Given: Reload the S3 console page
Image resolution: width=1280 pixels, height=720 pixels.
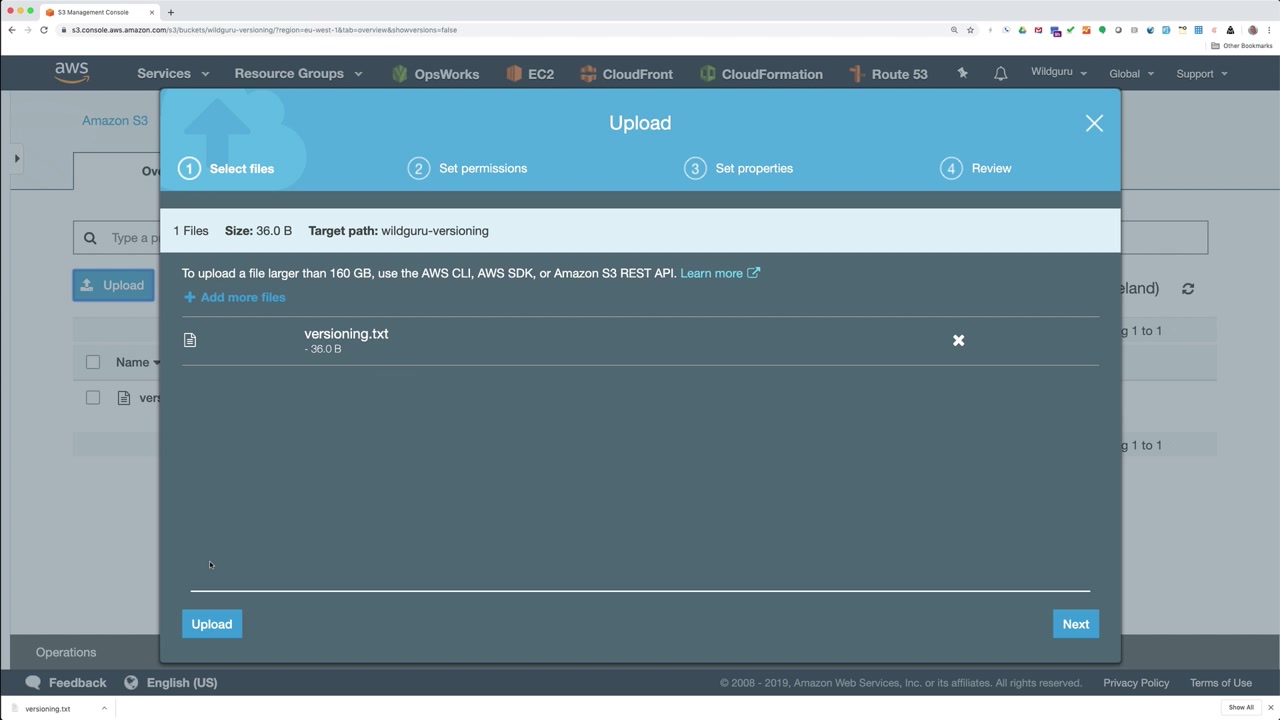Looking at the screenshot, I should 44,30.
